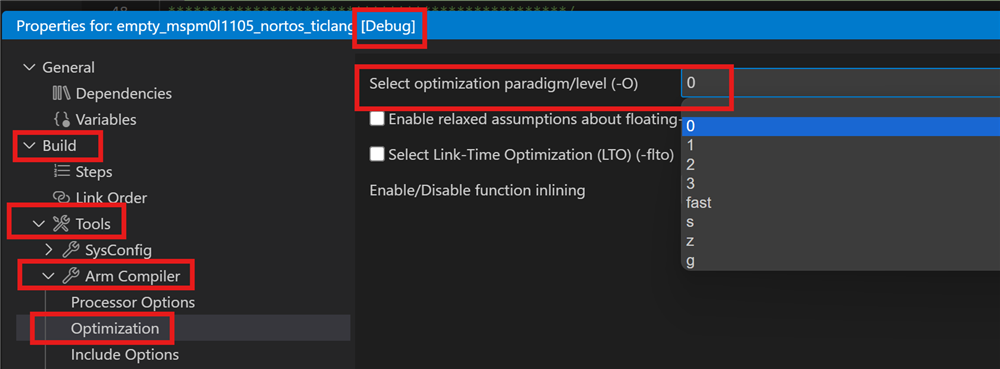The width and height of the screenshot is (1000, 369).
Task: Select the 'fast' optimization option
Action: pyautogui.click(x=840, y=203)
